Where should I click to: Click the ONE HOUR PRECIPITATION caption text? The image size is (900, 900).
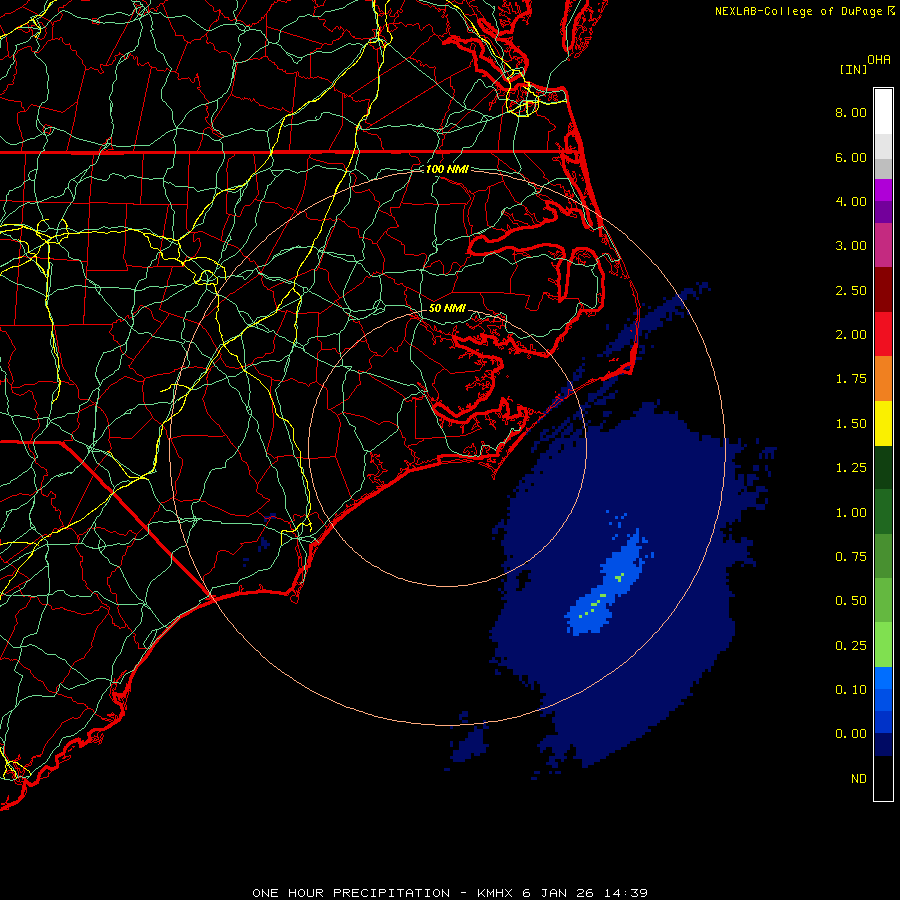[351, 893]
